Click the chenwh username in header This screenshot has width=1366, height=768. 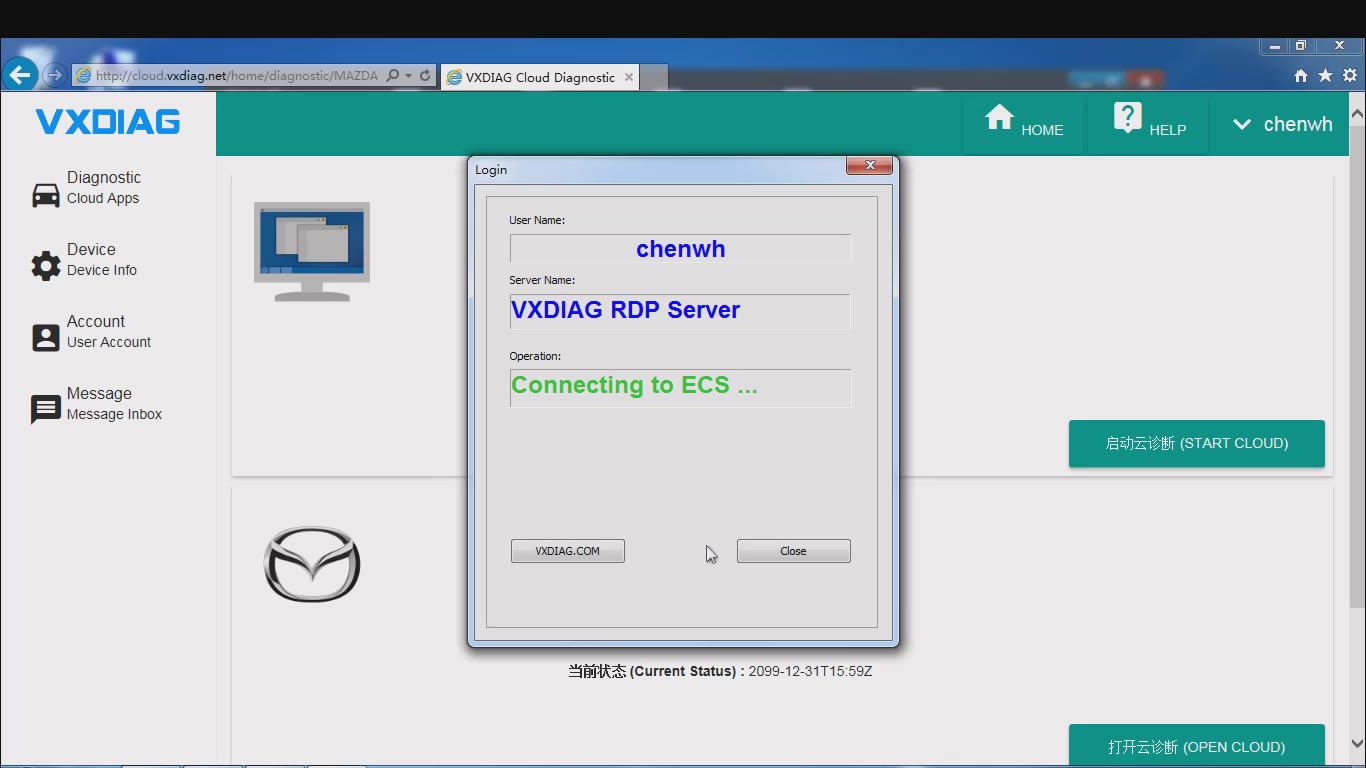[1298, 124]
